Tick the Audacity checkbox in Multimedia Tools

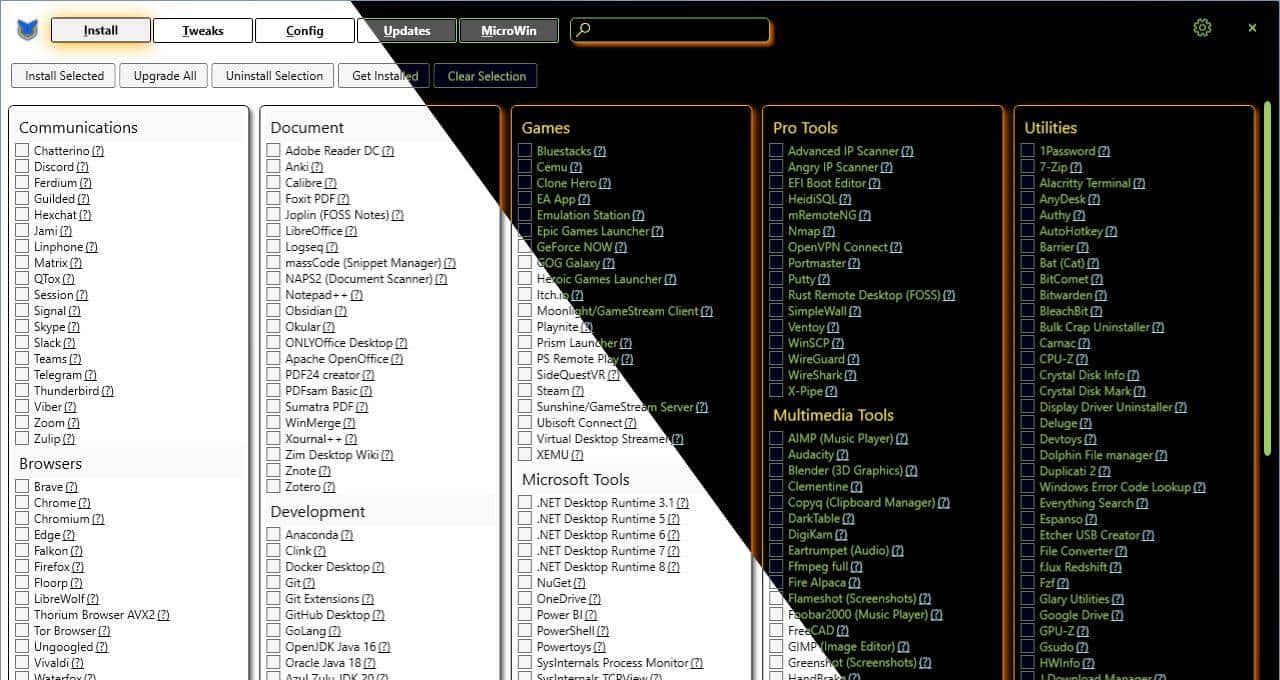(x=776, y=455)
